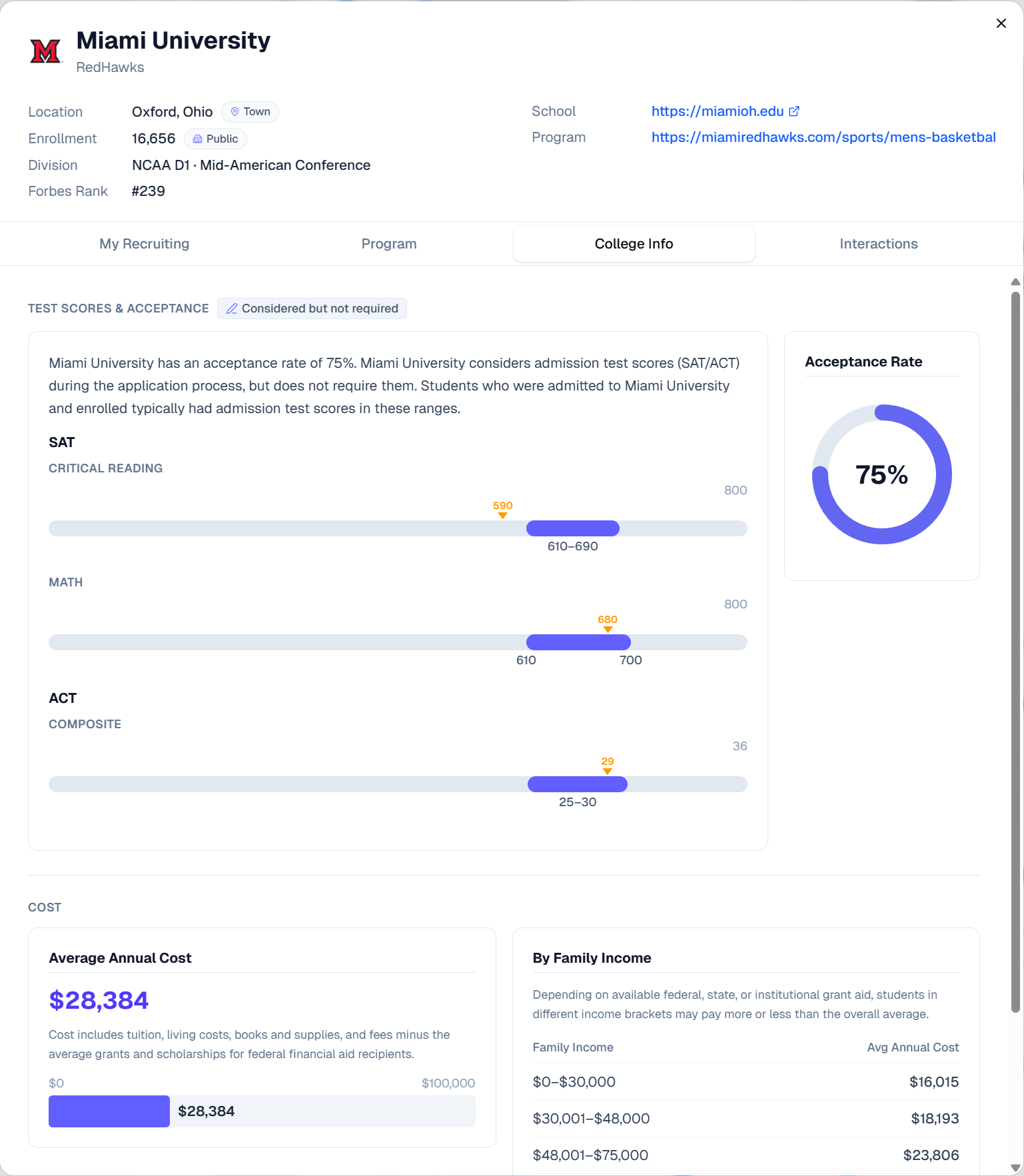
Task: Close the Miami University dialog
Action: [1001, 23]
